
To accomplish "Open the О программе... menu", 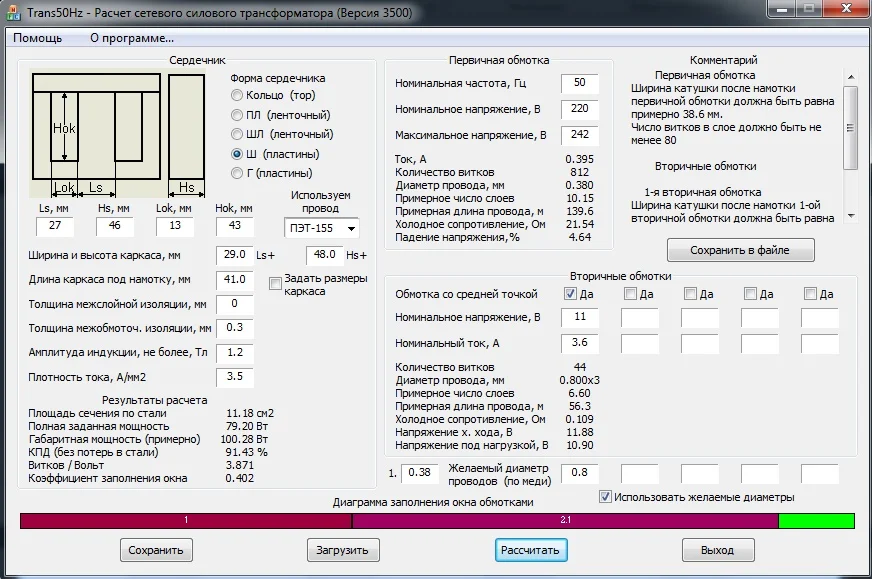I will point(132,38).
